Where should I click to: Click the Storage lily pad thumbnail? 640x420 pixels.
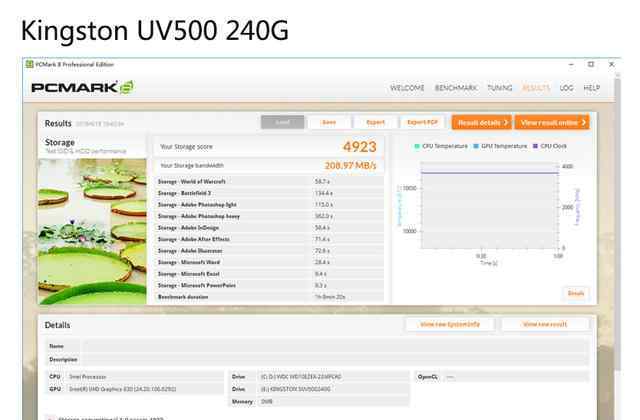(92, 231)
